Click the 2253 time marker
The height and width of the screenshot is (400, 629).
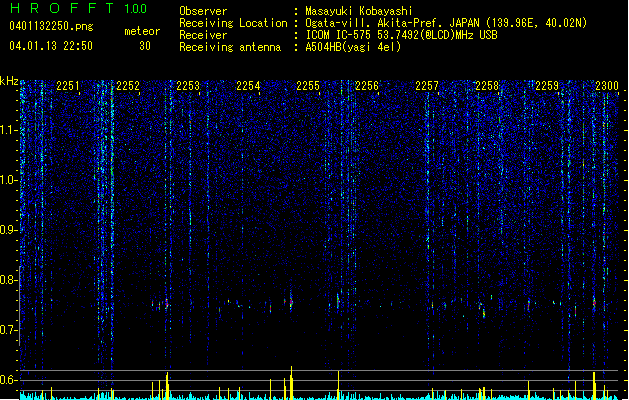click(x=188, y=86)
